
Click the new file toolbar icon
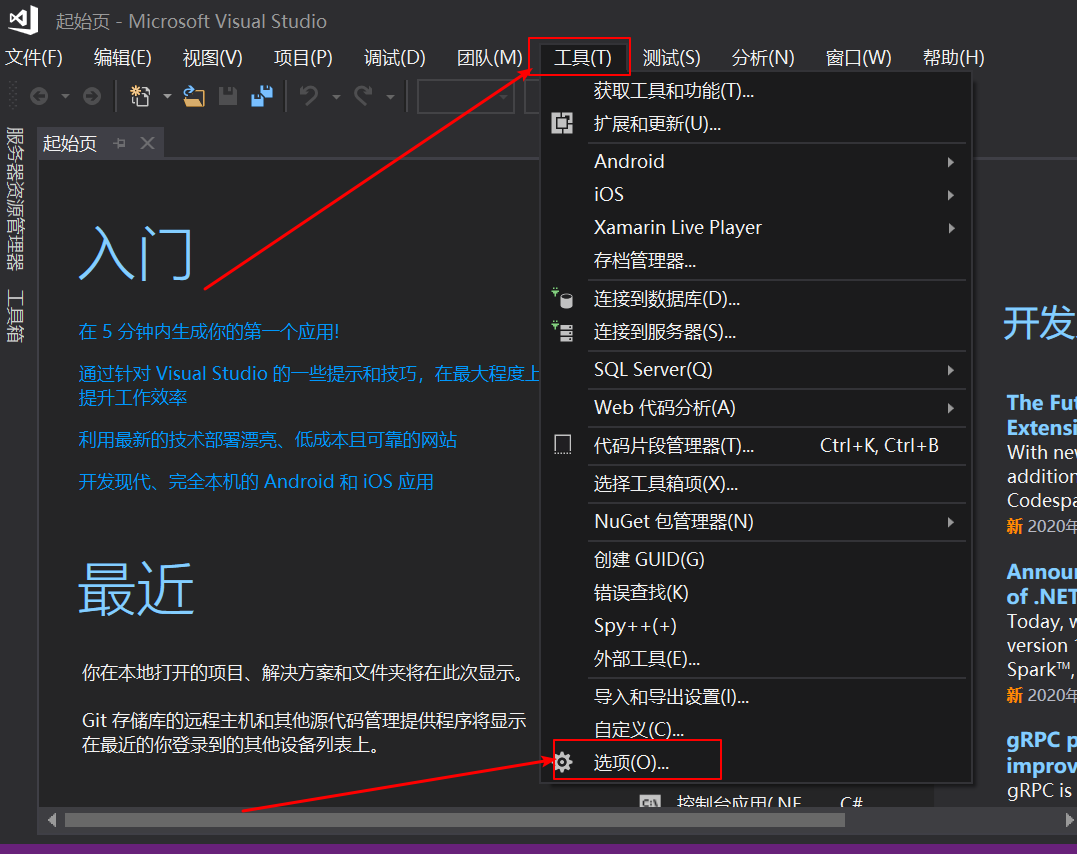point(140,96)
